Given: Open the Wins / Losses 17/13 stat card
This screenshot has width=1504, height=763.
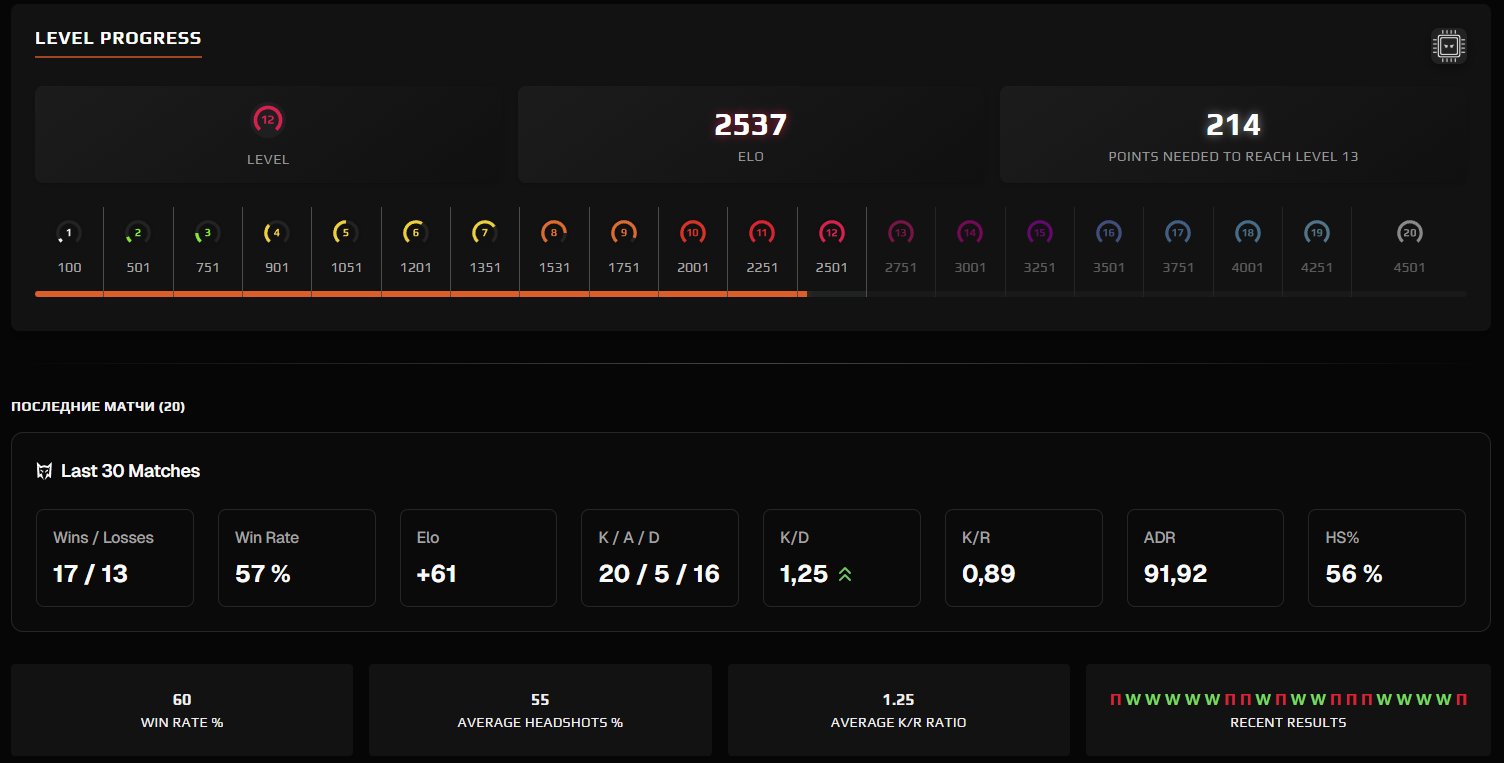Looking at the screenshot, I should click(x=115, y=557).
